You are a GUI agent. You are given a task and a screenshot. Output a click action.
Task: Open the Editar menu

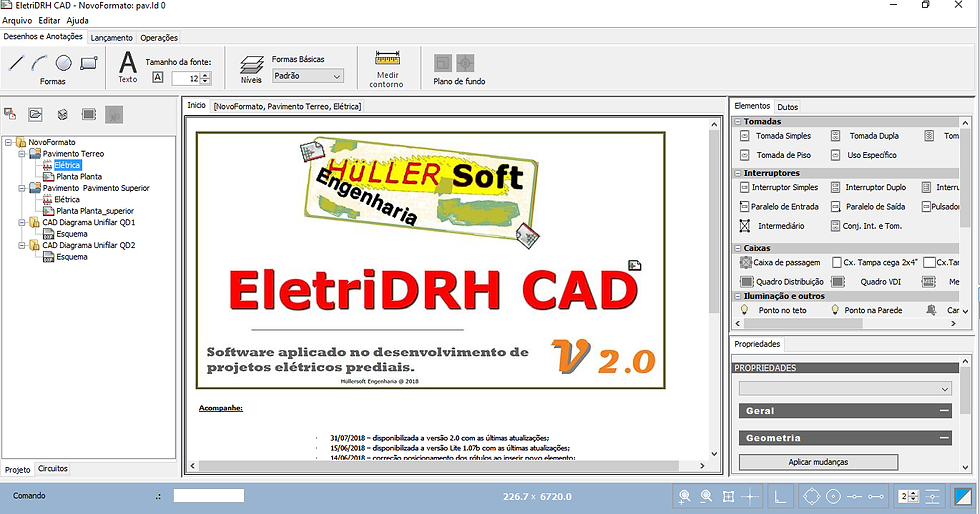[49, 20]
